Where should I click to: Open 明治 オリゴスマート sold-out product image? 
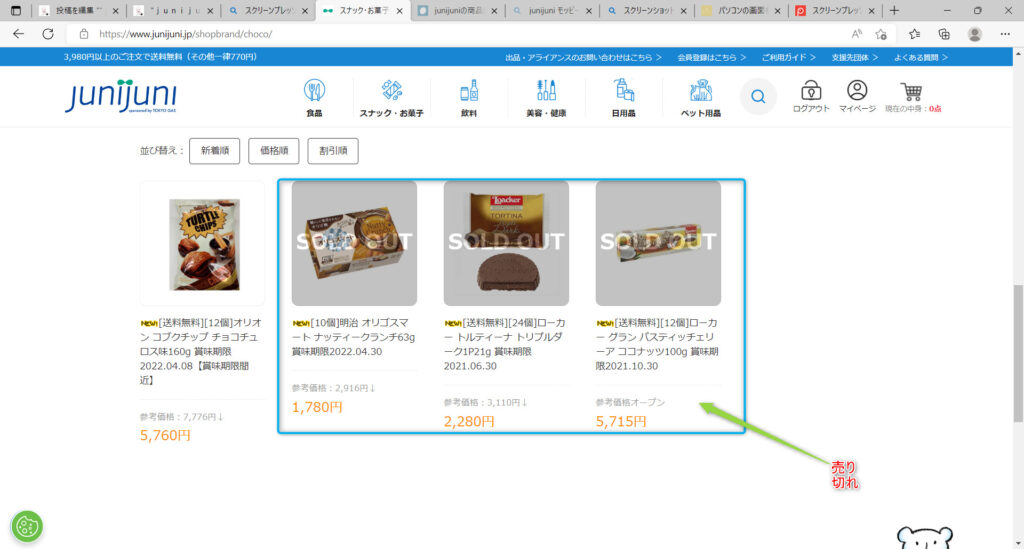354,243
